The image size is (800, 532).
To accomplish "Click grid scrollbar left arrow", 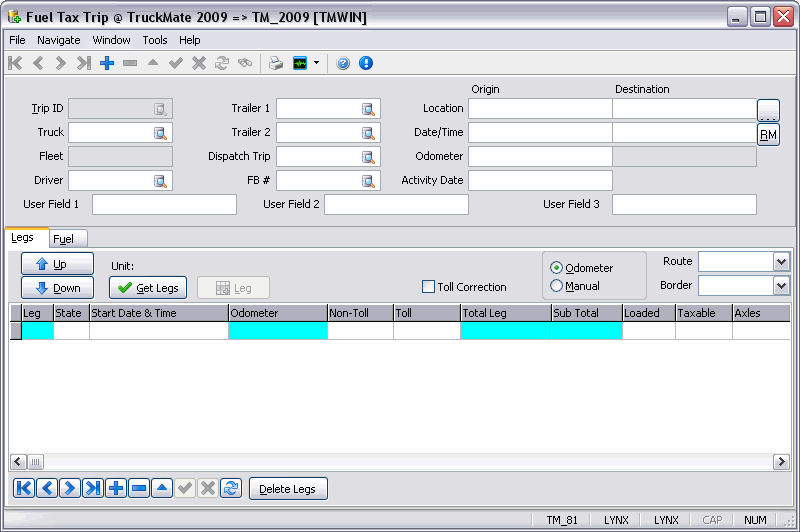I will 18,462.
